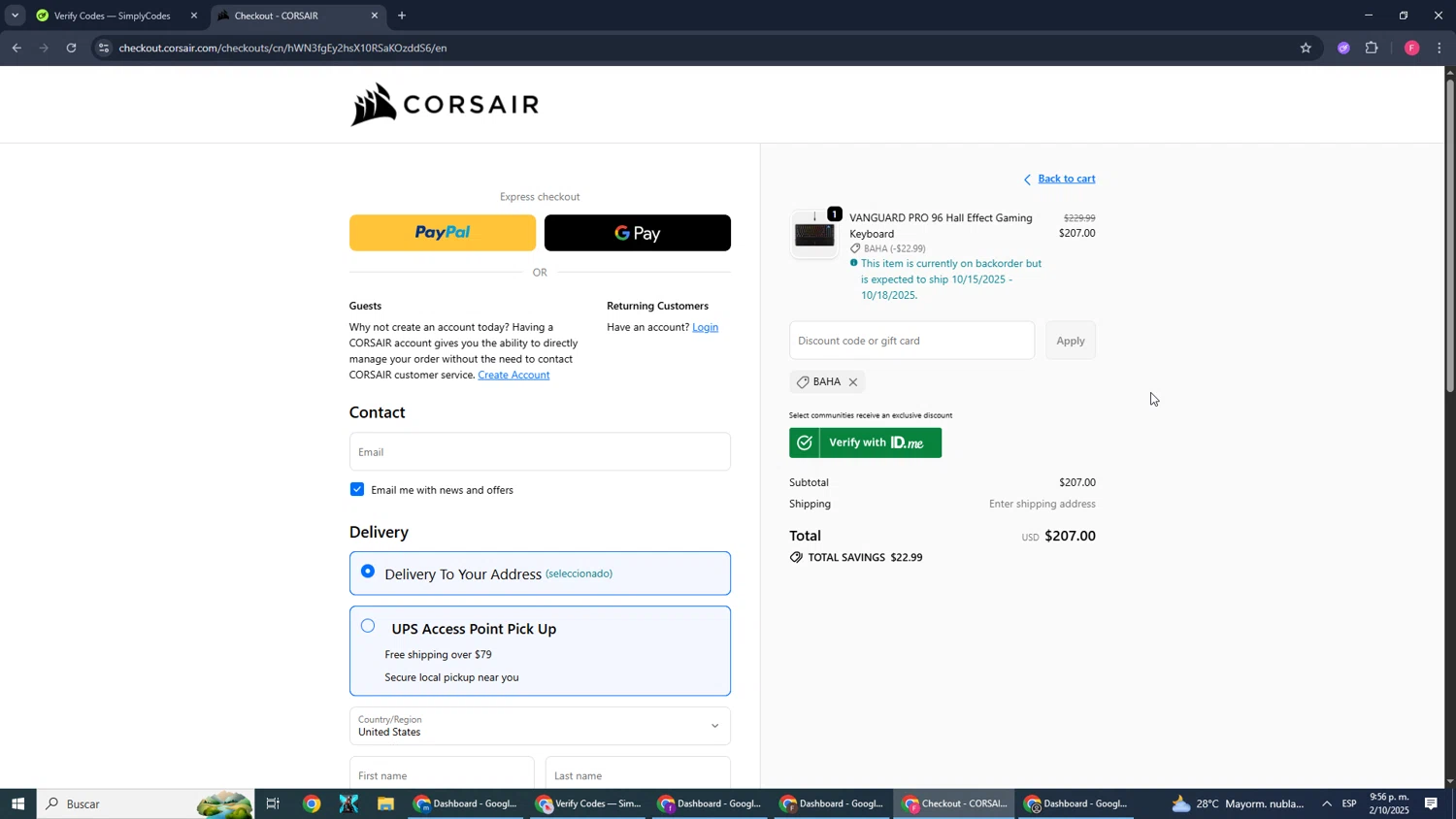Open the Create Account link

[513, 375]
